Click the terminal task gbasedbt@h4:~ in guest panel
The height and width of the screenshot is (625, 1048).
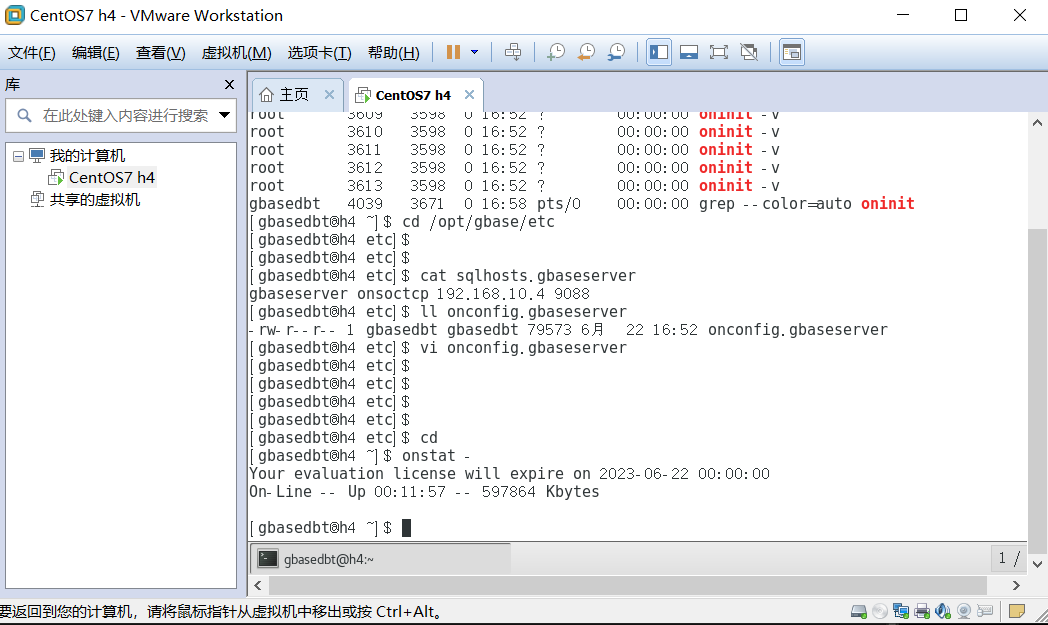point(380,559)
